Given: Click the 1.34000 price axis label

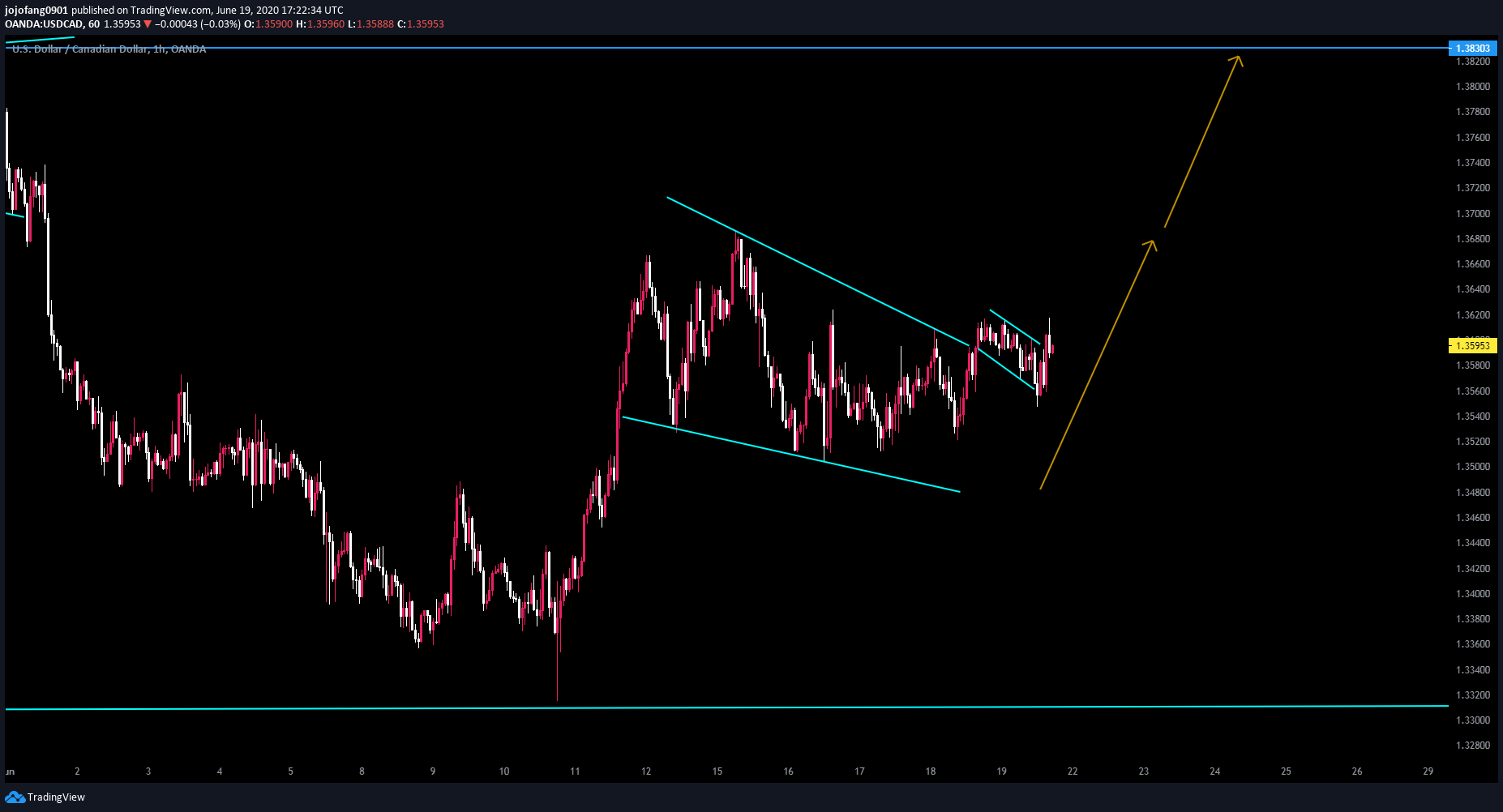Looking at the screenshot, I should 1473,594.
